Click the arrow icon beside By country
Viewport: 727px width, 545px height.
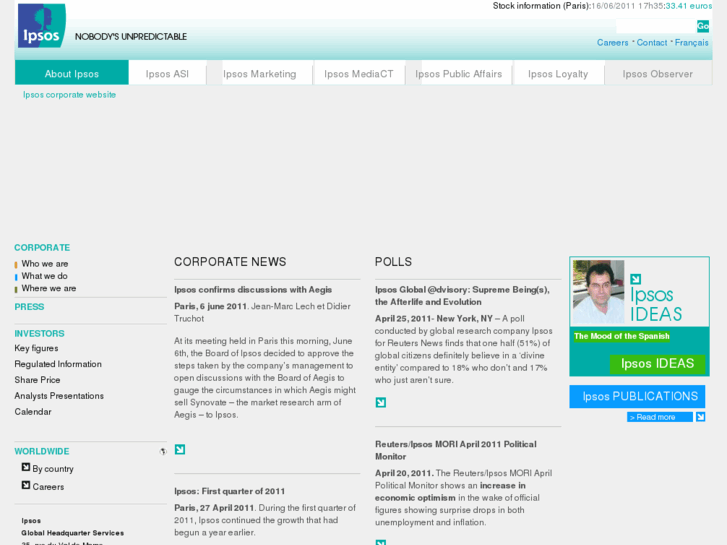tap(26, 467)
